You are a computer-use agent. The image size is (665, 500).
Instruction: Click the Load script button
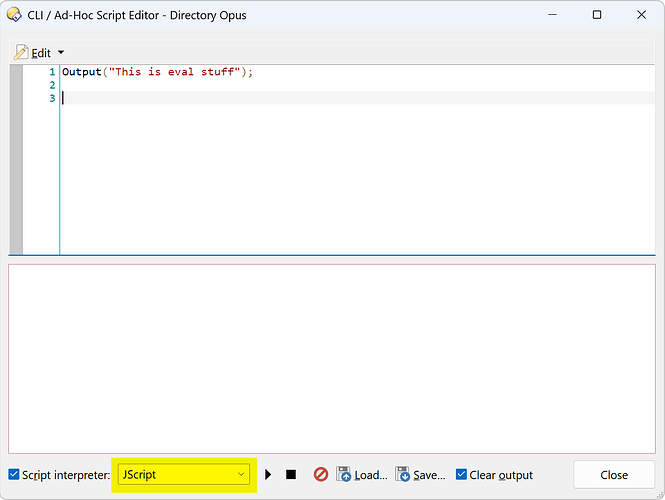pyautogui.click(x=362, y=475)
